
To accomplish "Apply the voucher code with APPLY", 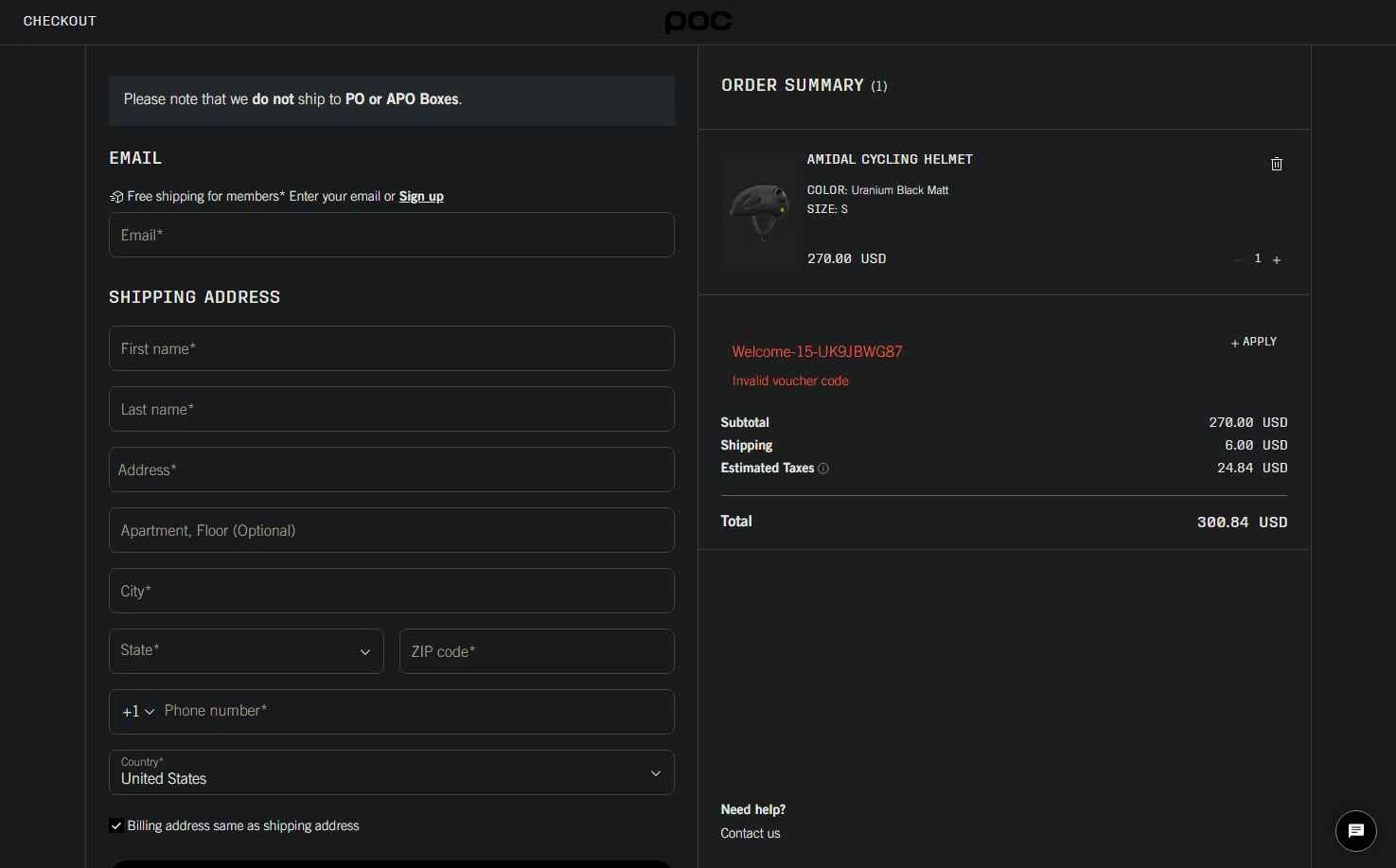I will click(x=1254, y=342).
